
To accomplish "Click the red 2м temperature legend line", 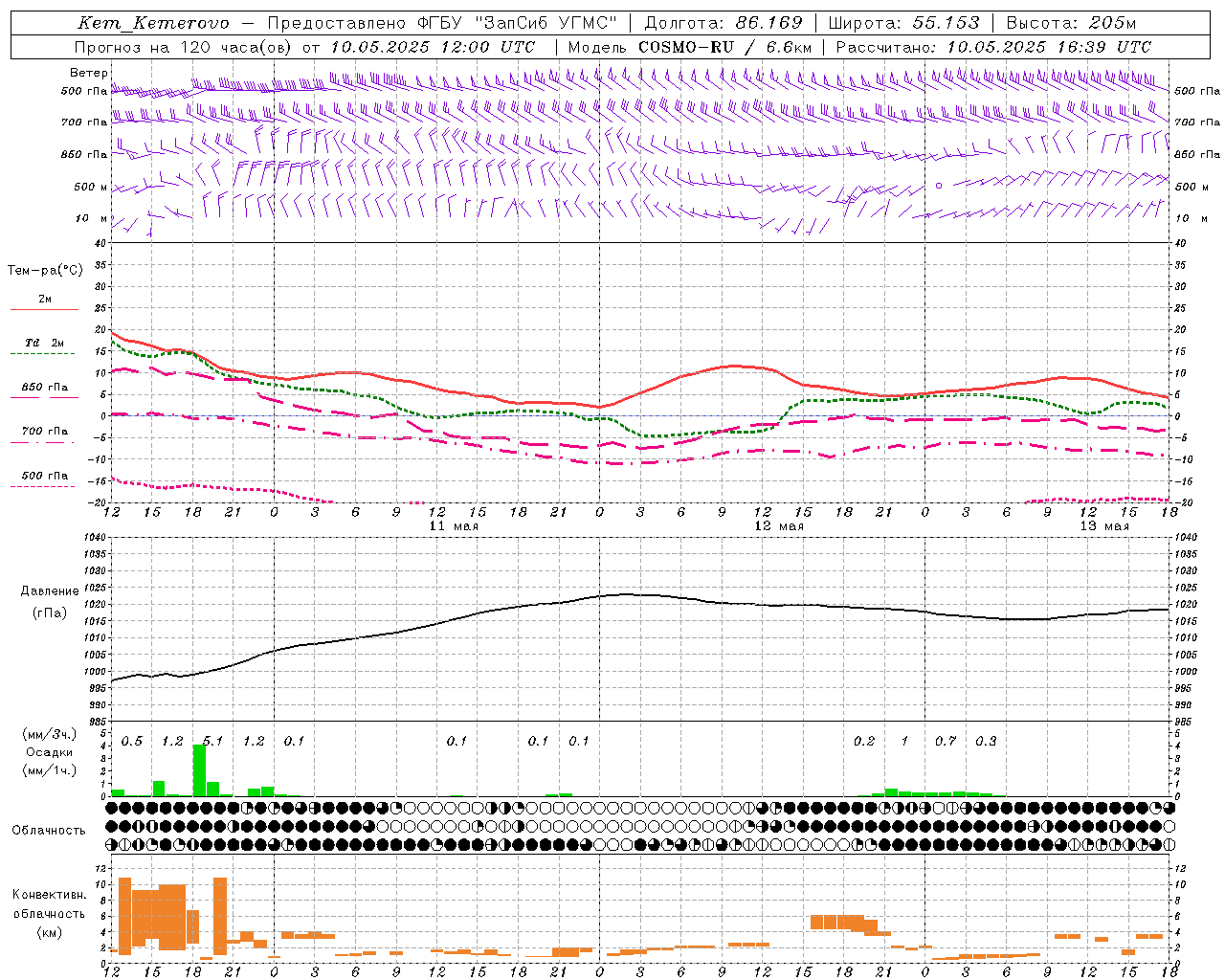I will pos(45,309).
